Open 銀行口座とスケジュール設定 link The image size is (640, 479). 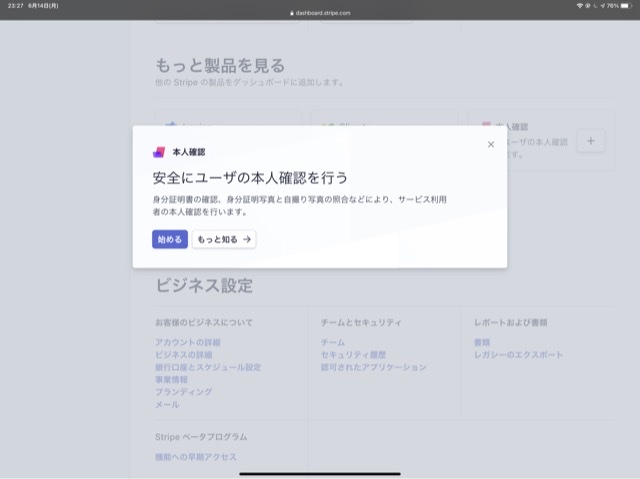point(208,367)
